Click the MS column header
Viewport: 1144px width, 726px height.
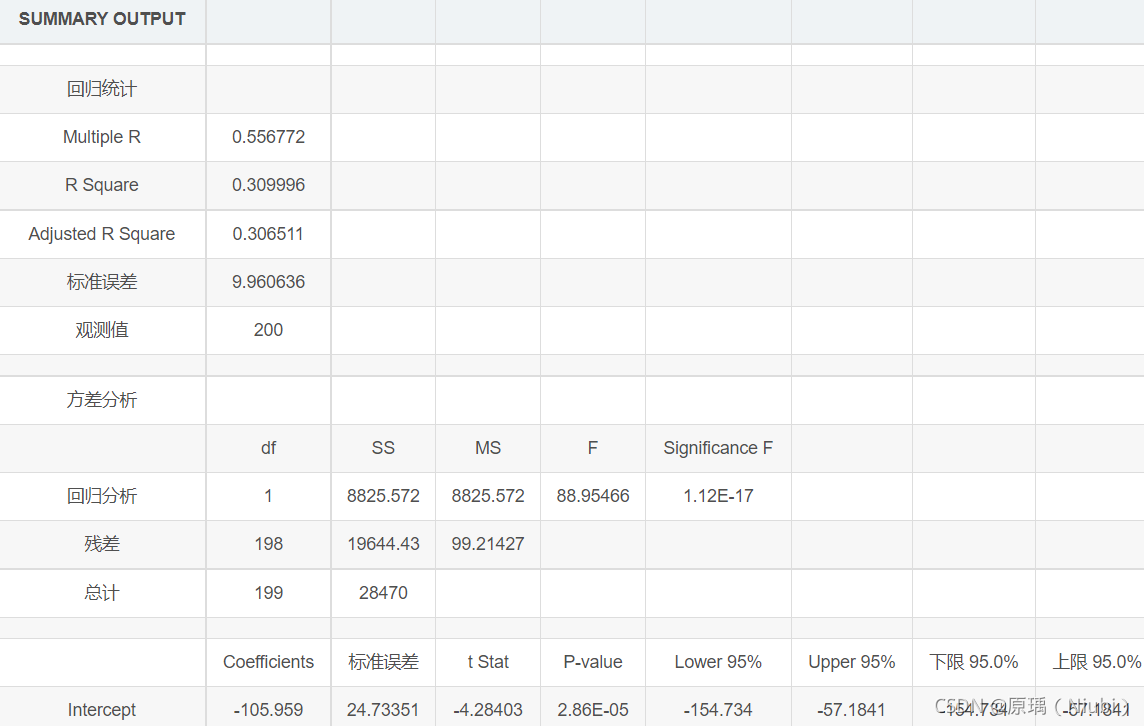[x=488, y=448]
